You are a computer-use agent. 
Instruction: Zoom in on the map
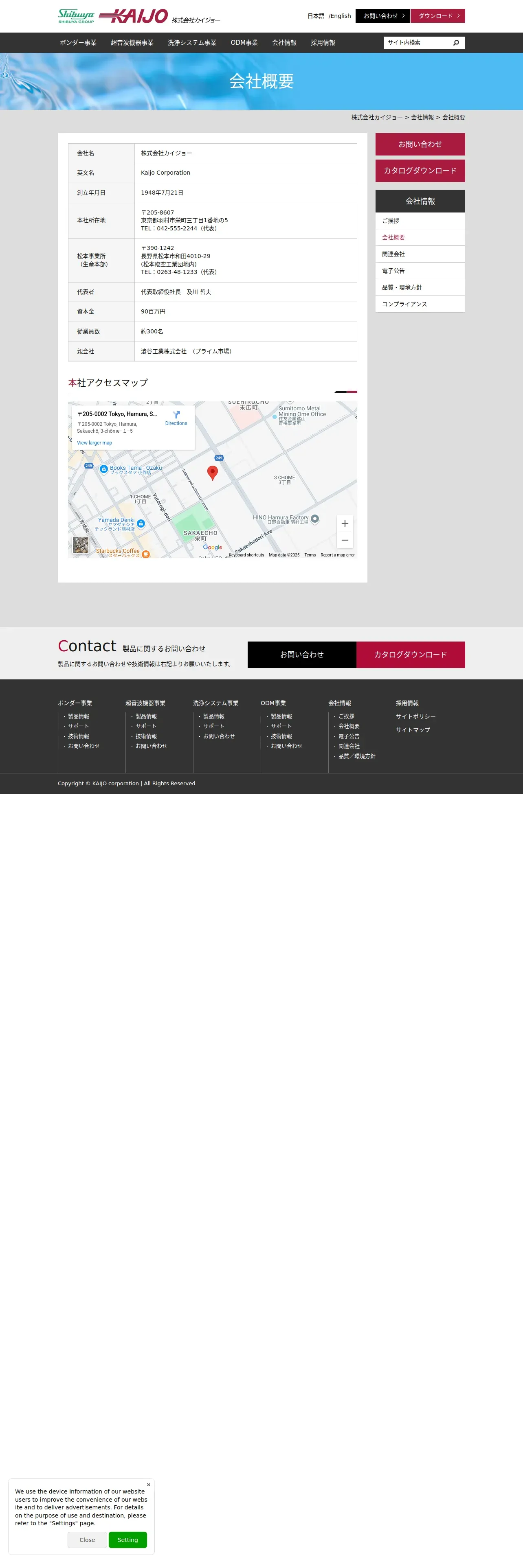point(345,523)
